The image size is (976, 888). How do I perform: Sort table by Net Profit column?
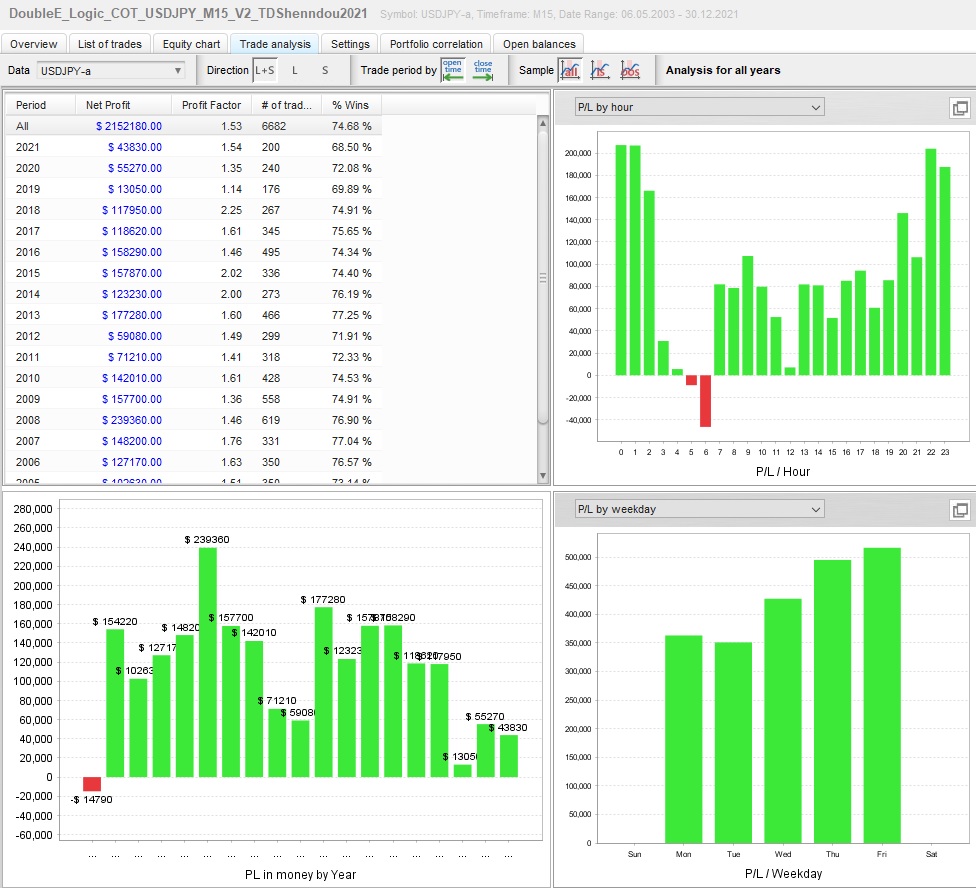coord(108,105)
